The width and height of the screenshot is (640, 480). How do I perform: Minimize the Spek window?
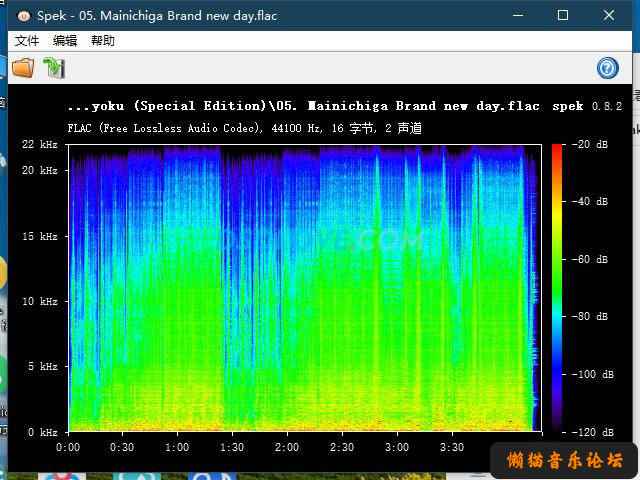(x=518, y=16)
